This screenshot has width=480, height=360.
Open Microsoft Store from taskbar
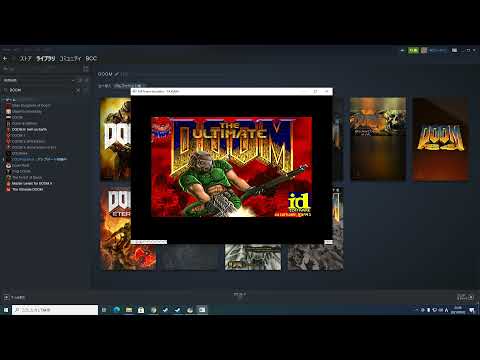(x=141, y=310)
